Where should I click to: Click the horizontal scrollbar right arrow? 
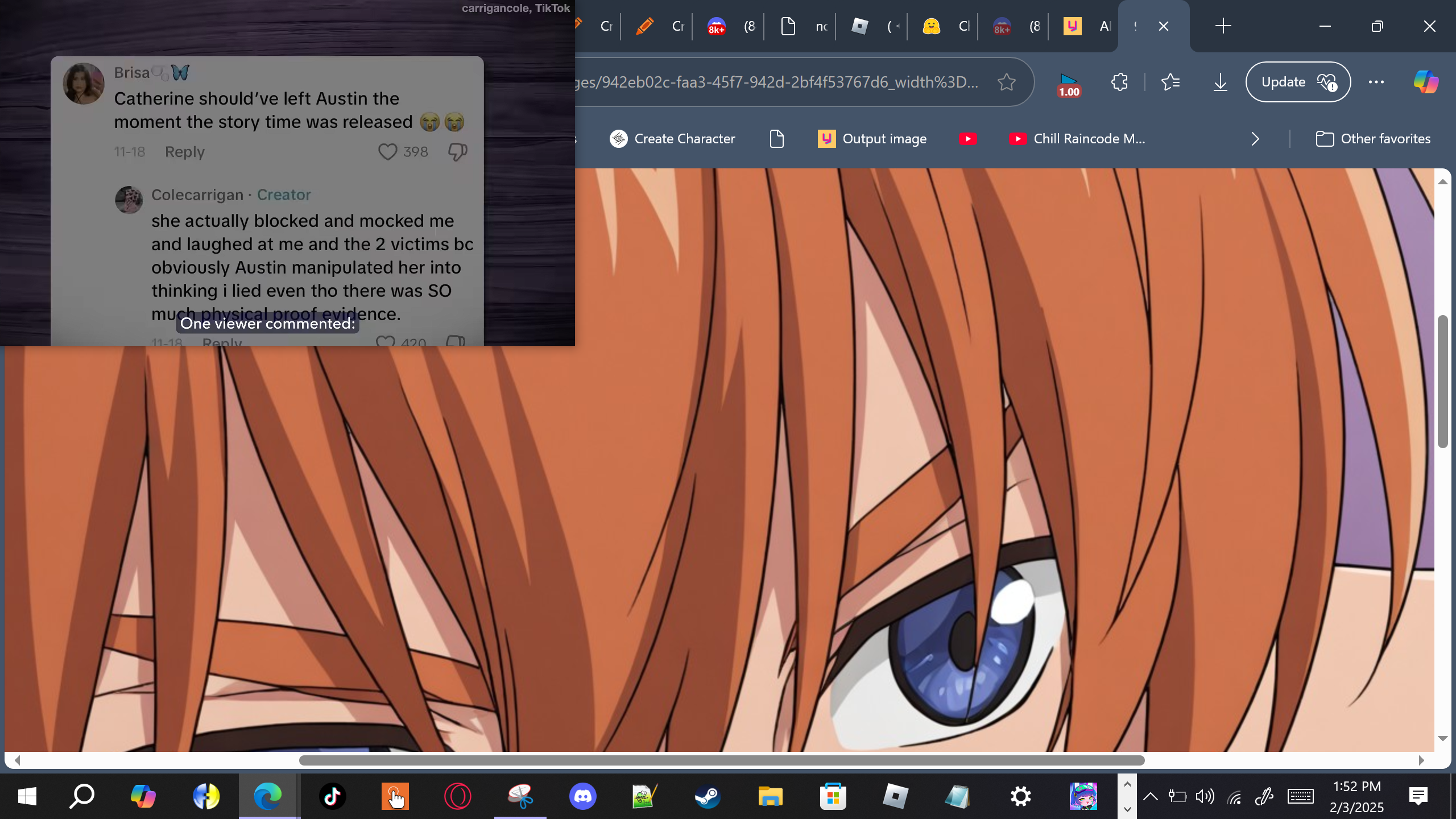1421,760
